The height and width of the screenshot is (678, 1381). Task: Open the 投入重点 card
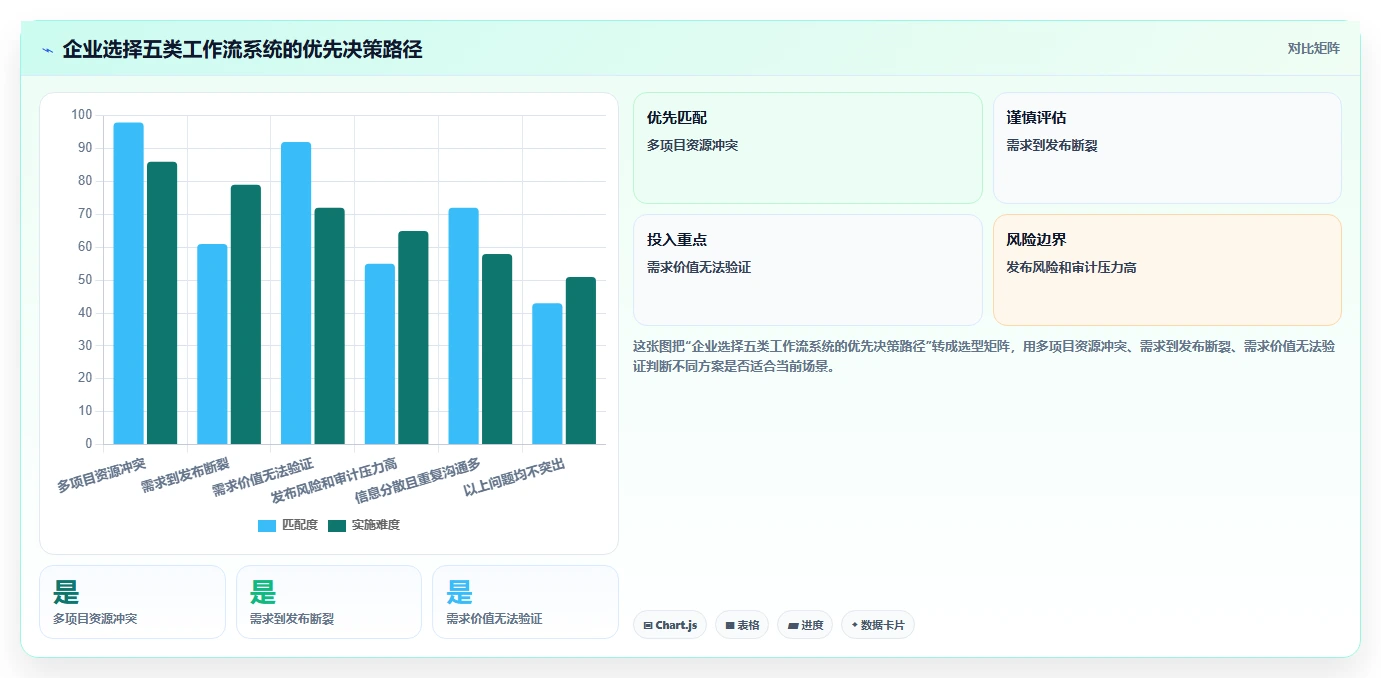tap(808, 270)
